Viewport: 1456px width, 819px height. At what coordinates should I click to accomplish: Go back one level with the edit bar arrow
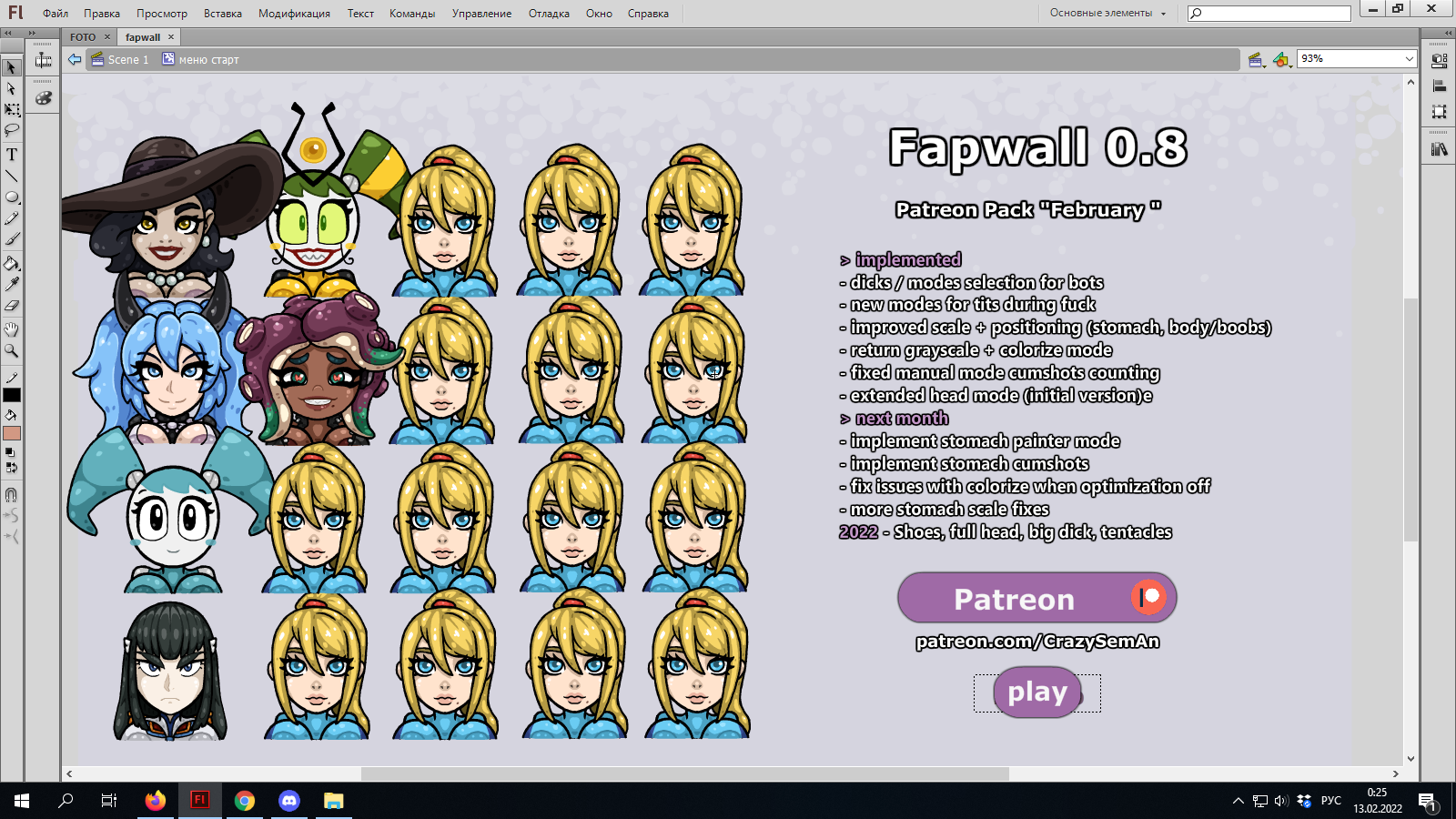coord(75,59)
